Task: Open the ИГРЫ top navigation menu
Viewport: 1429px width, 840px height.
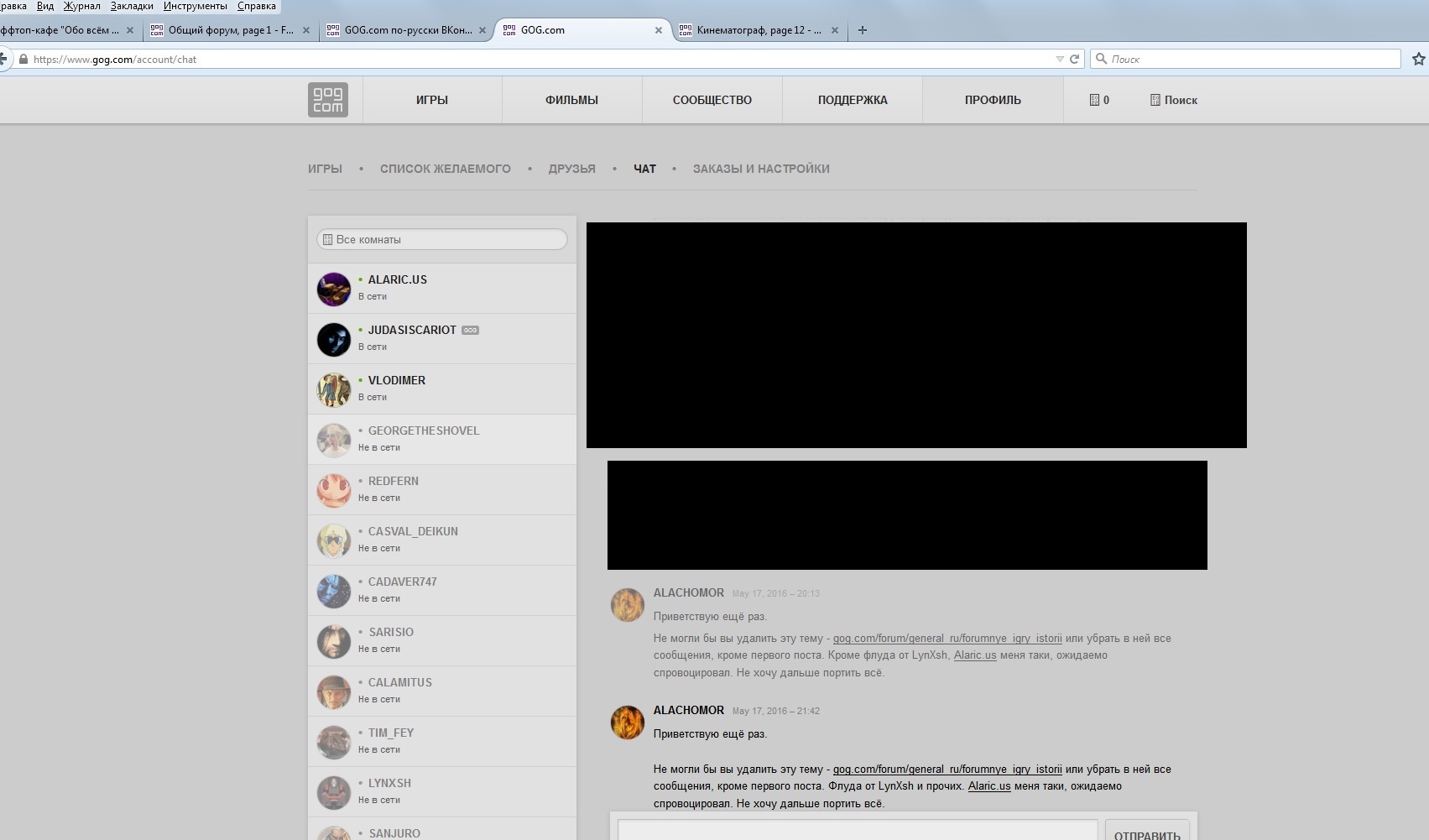Action: pyautogui.click(x=432, y=100)
